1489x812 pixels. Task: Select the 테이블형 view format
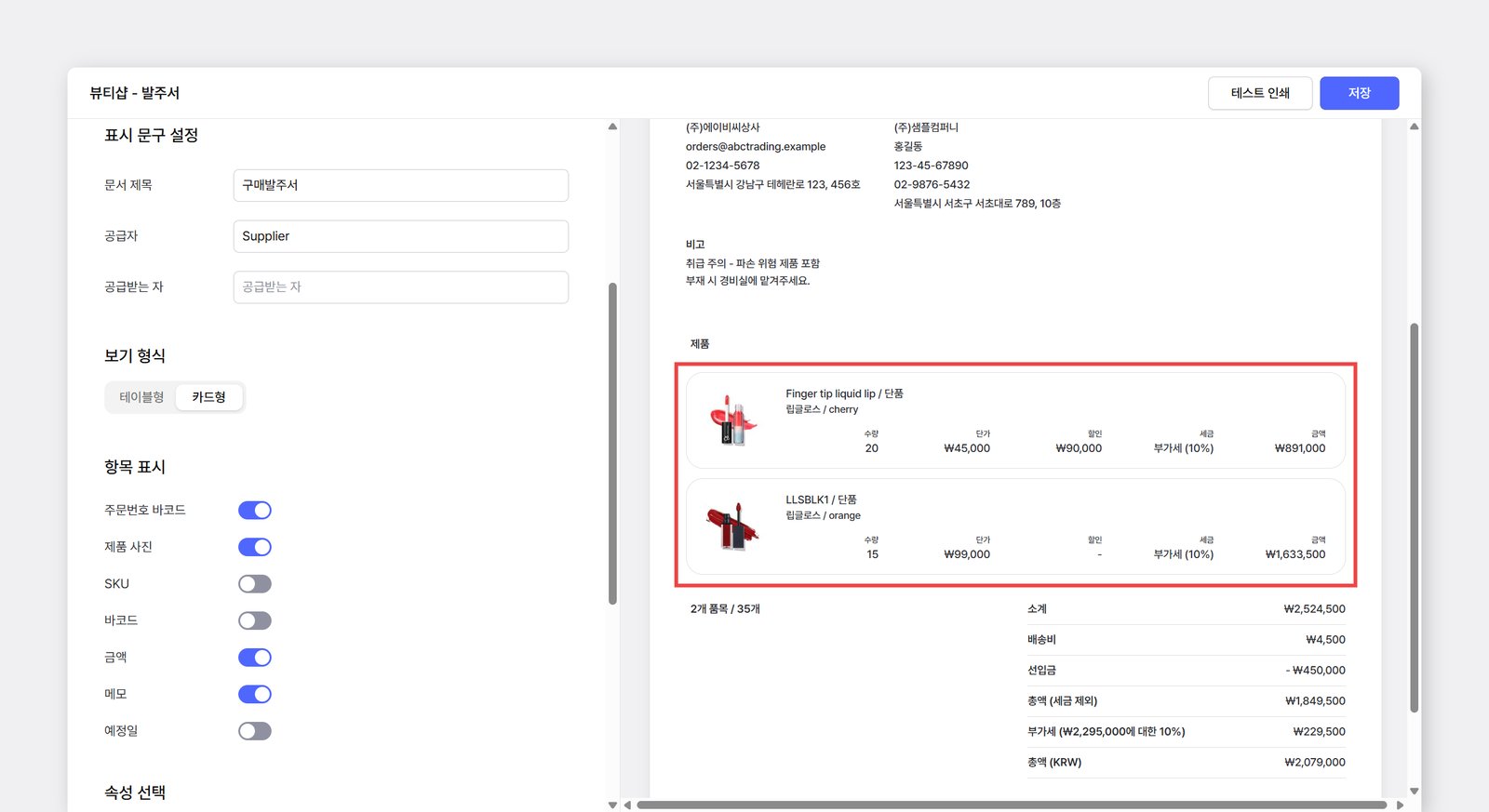pos(141,397)
